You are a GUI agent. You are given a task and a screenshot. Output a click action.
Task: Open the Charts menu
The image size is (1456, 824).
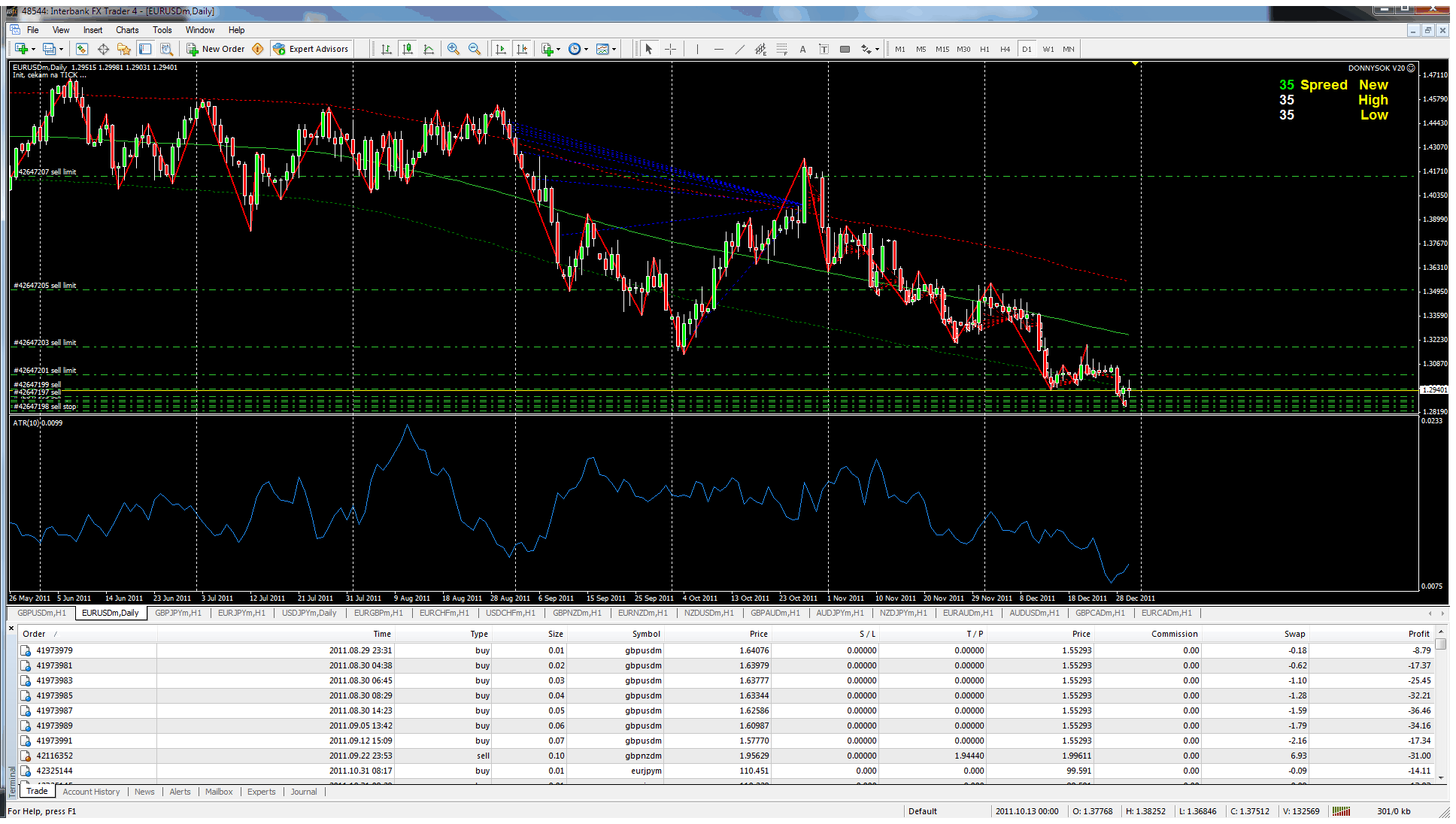[127, 30]
